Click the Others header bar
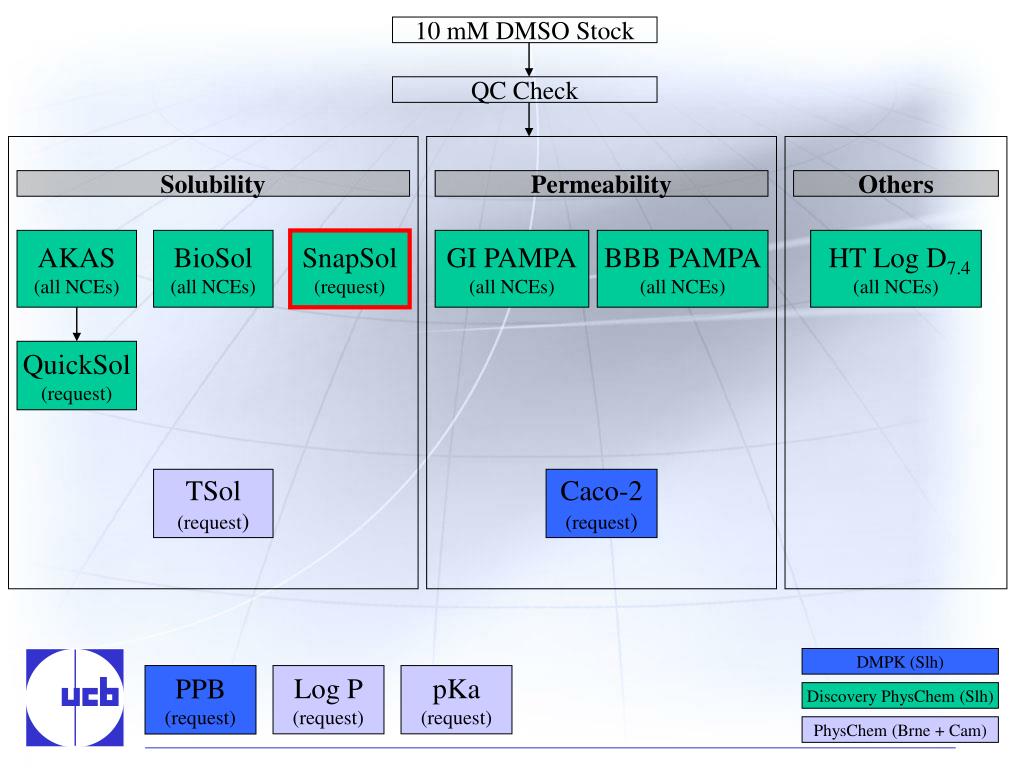This screenshot has width=1024, height=768. tap(896, 184)
